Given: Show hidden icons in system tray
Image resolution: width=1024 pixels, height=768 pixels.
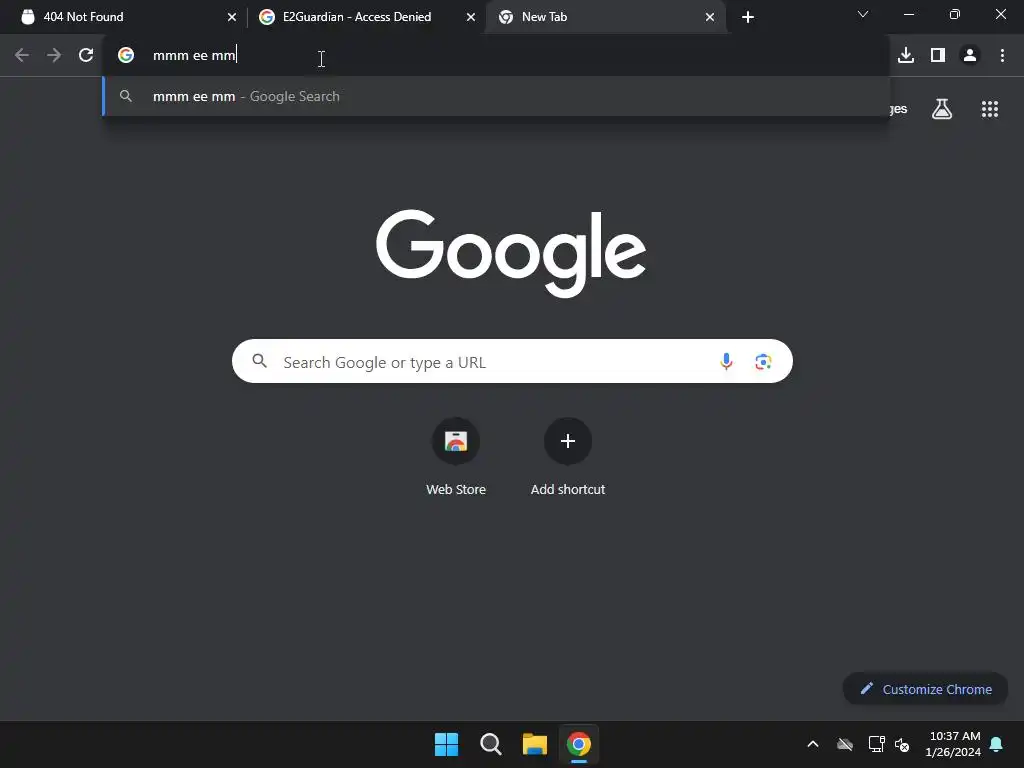Looking at the screenshot, I should (x=813, y=744).
